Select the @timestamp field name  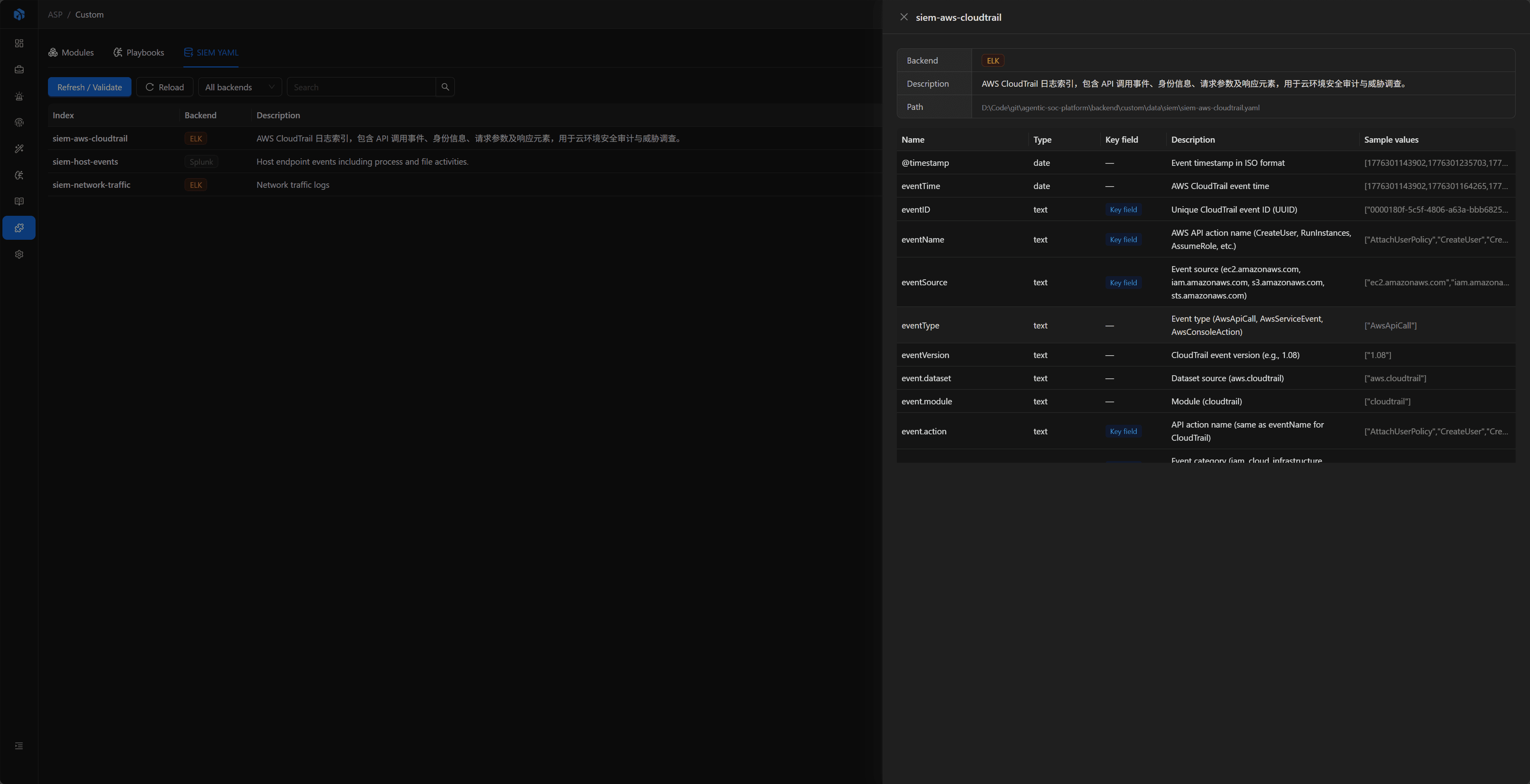pos(925,163)
